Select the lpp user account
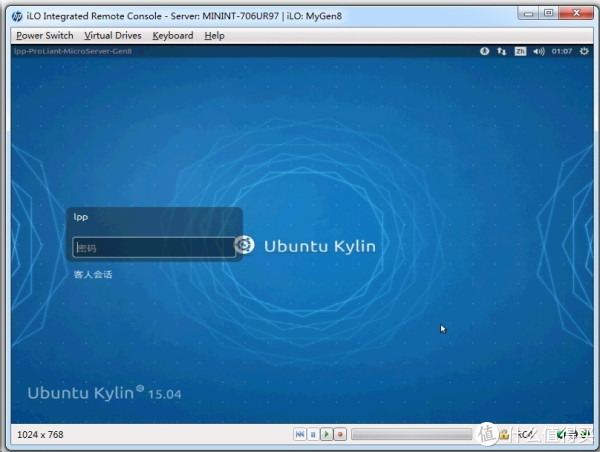Viewport: 600px width, 452px height. pyautogui.click(x=82, y=216)
